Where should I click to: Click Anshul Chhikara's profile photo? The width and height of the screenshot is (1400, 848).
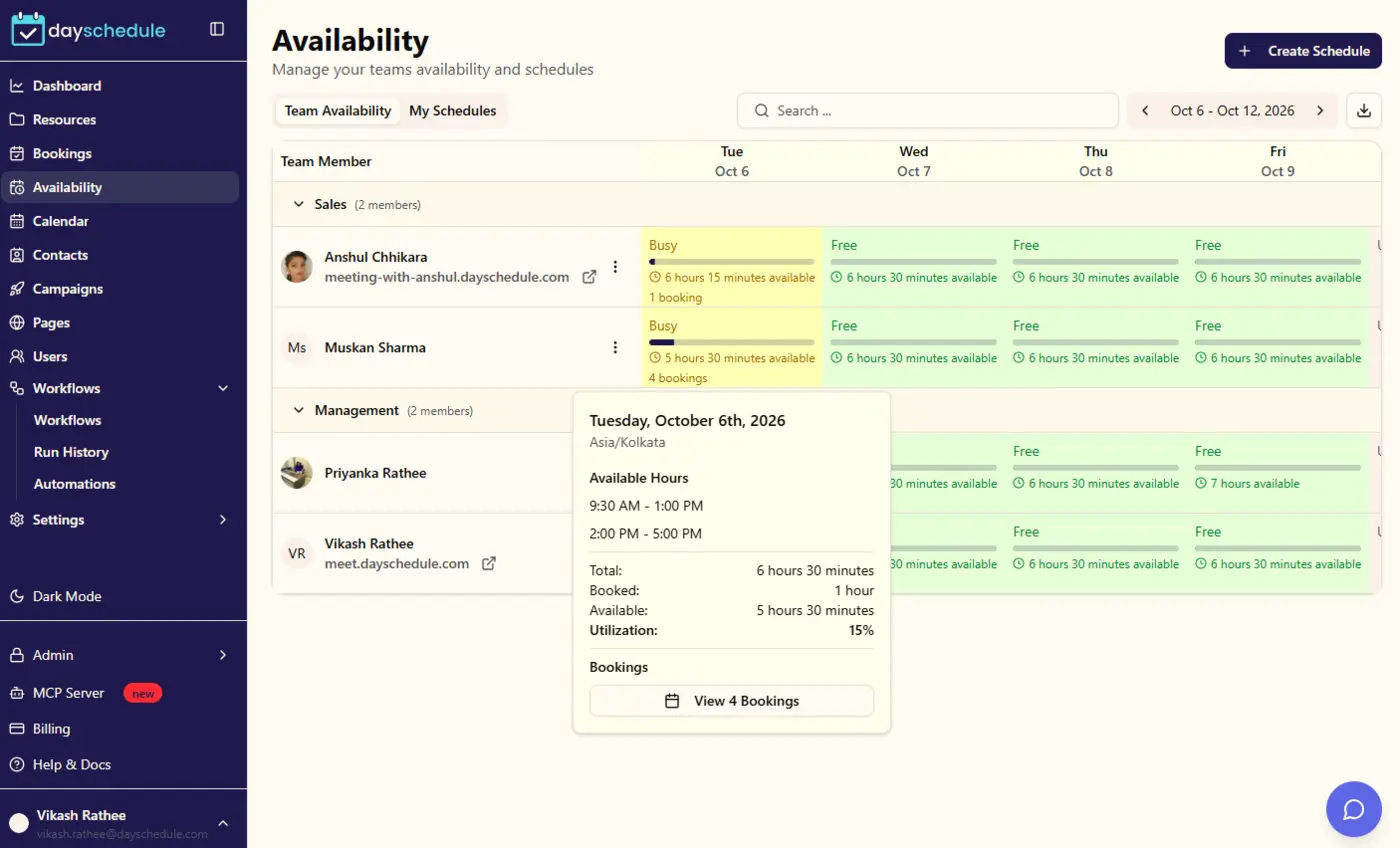tap(297, 266)
